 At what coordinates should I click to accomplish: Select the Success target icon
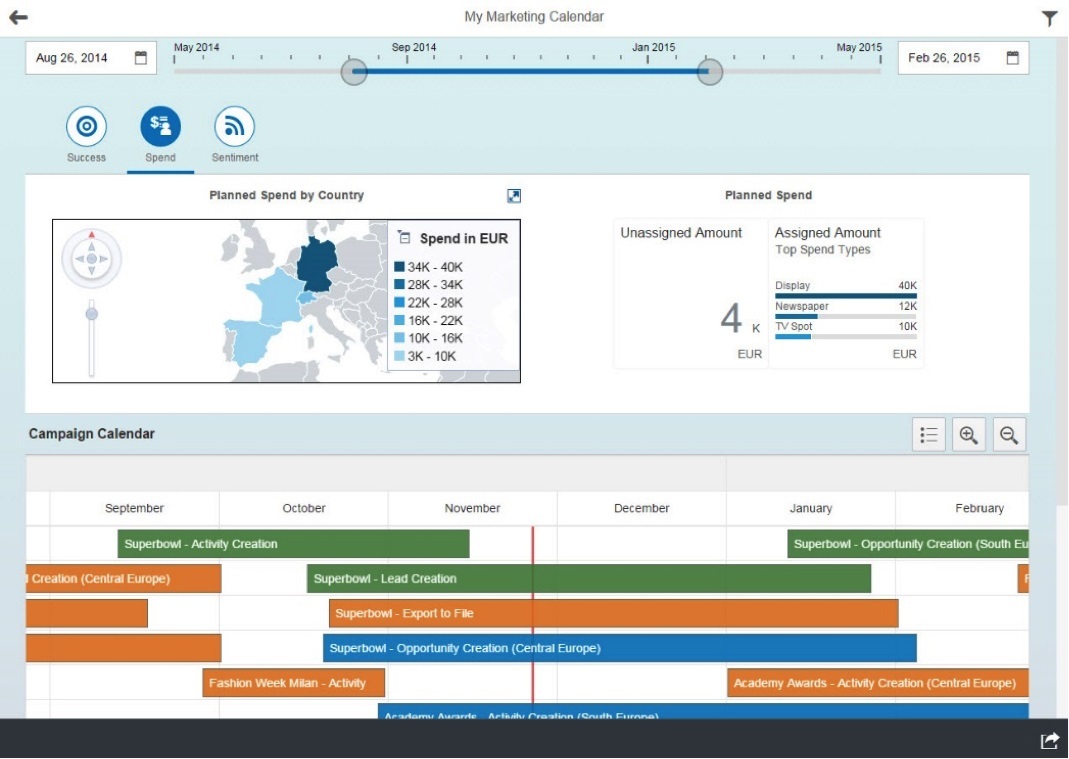(x=86, y=126)
